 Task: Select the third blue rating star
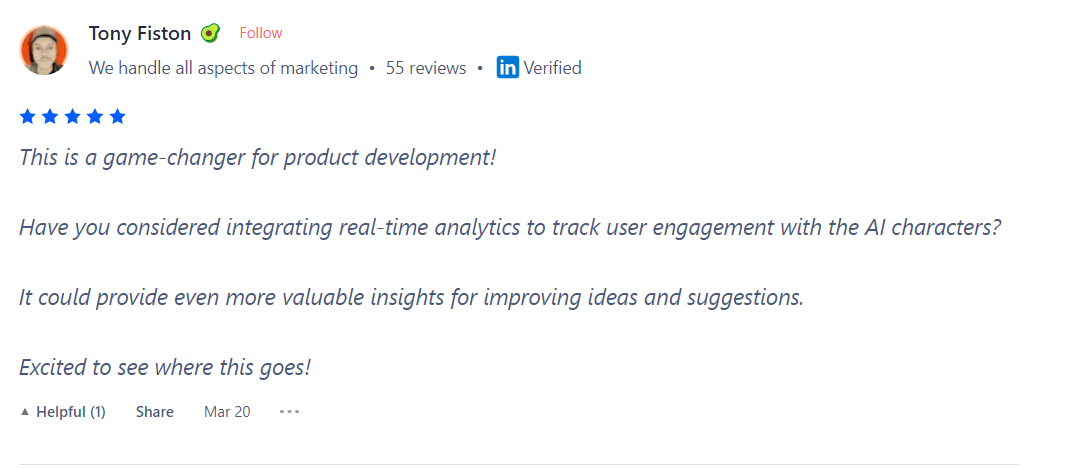click(x=73, y=117)
